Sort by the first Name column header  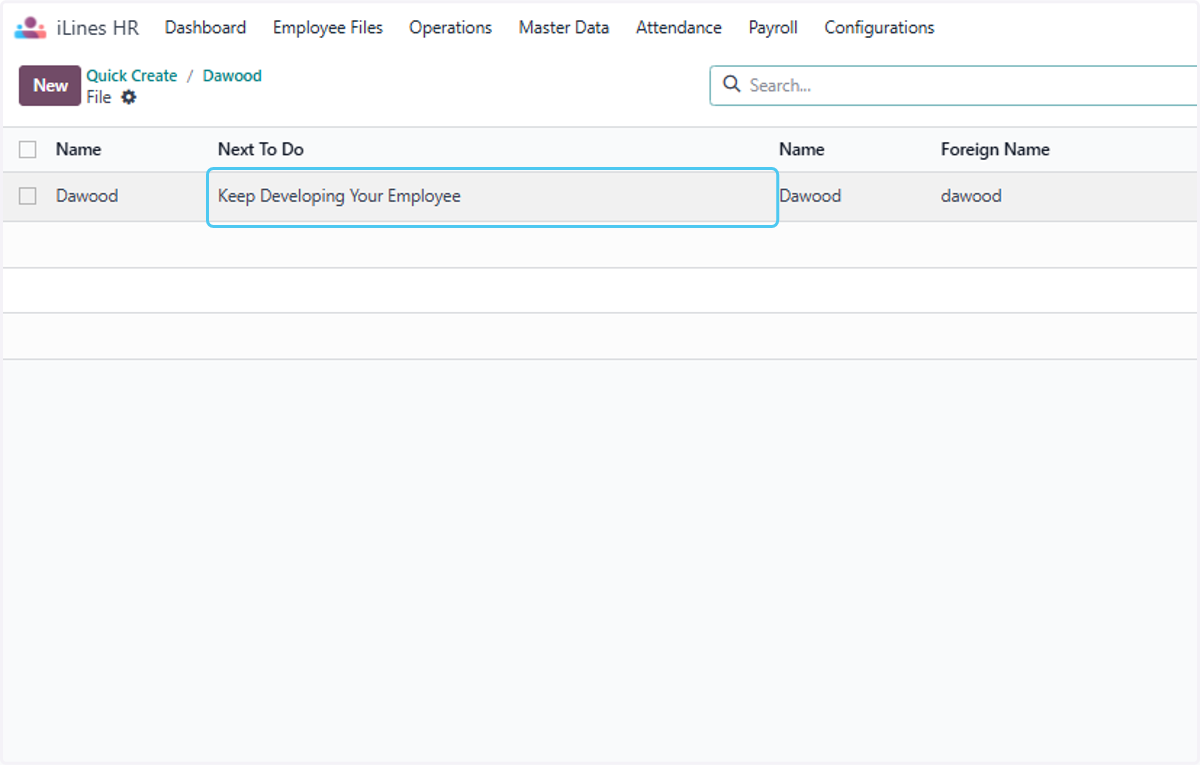tap(78, 149)
